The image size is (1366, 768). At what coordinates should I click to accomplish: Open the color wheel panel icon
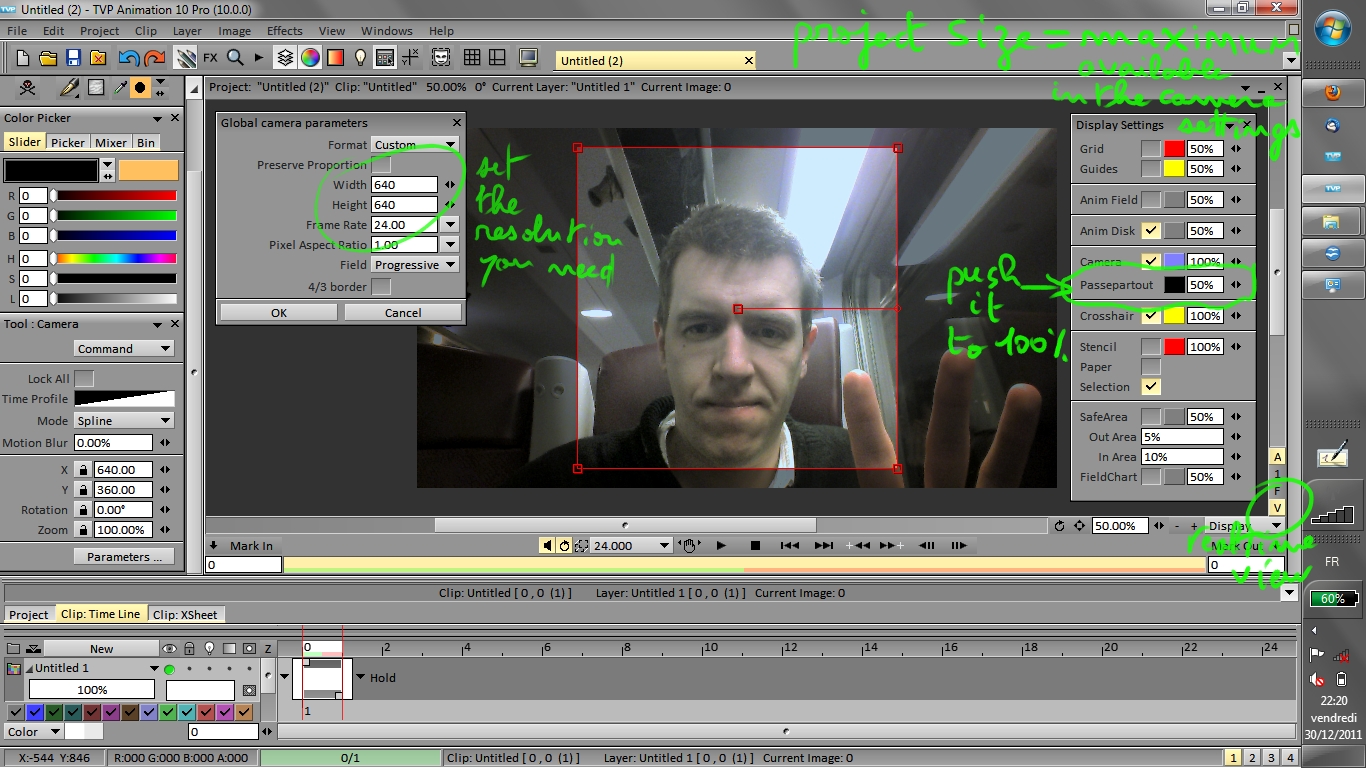click(x=311, y=58)
